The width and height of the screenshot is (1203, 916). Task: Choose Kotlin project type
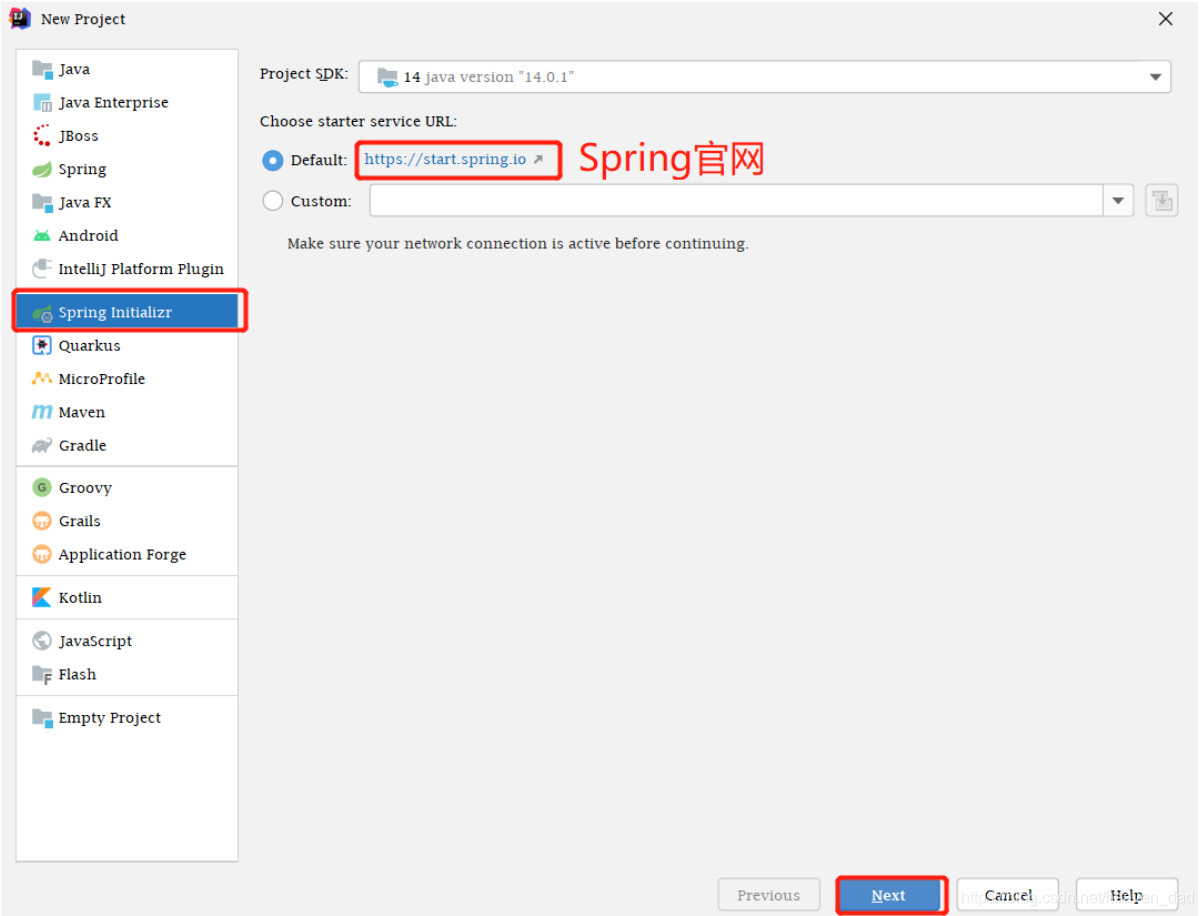coord(127,598)
